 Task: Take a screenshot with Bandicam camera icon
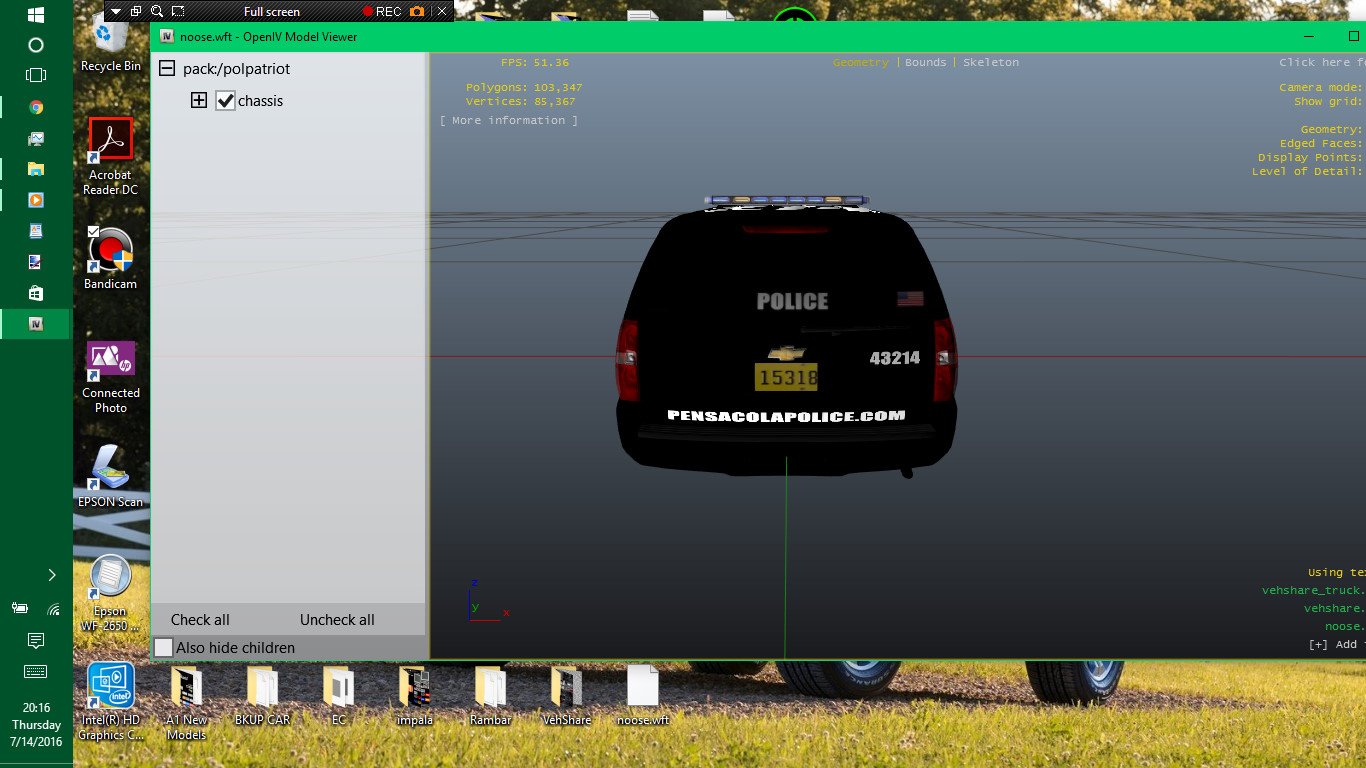[417, 12]
